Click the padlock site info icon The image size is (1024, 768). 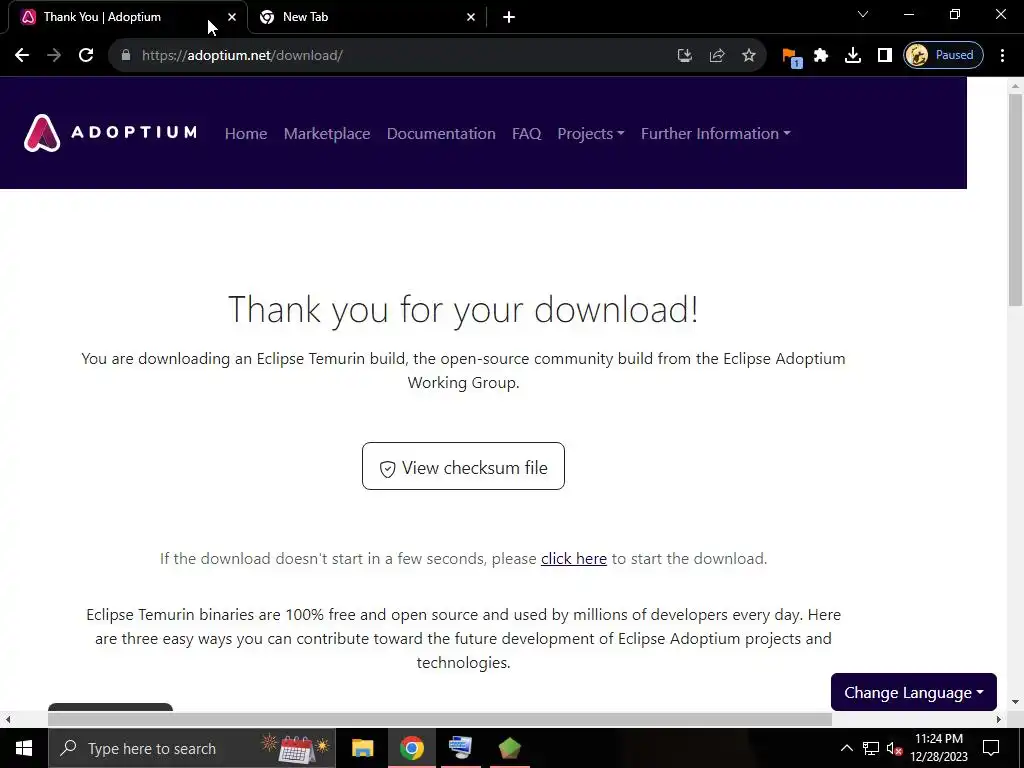click(x=126, y=56)
